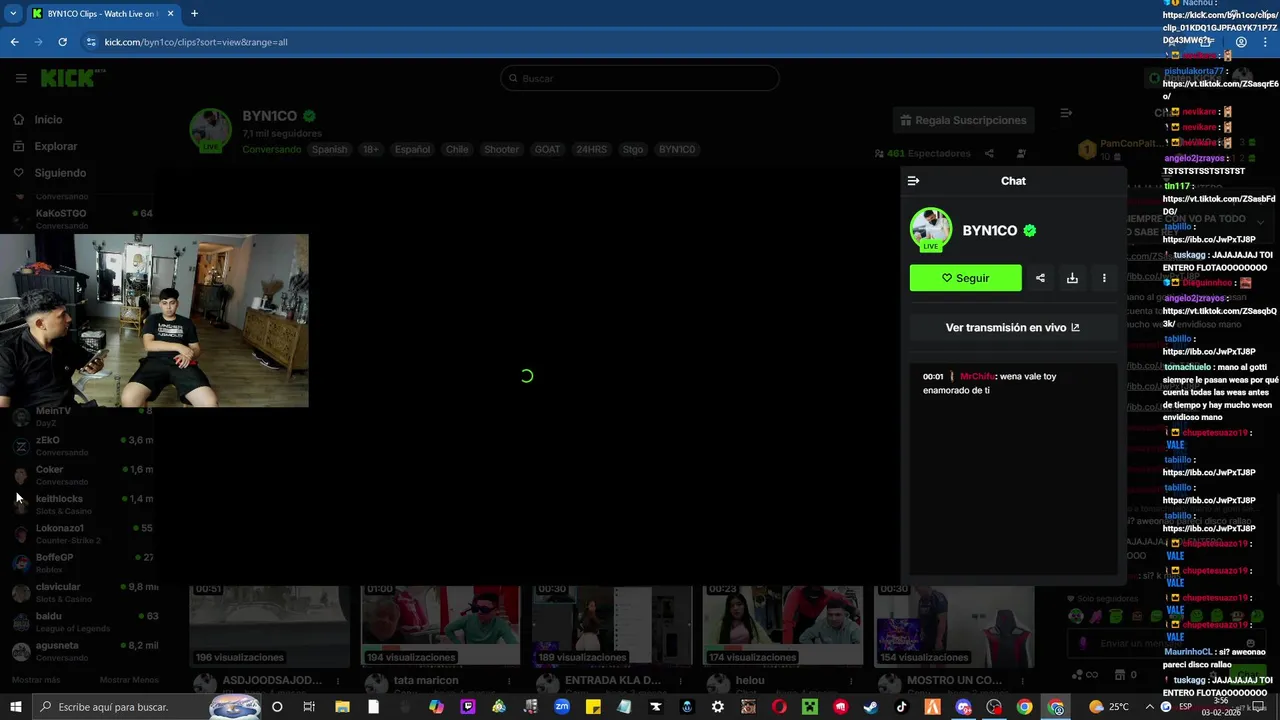
Task: Collapse the Chat panel with the arrow-lines icon
Action: [913, 181]
